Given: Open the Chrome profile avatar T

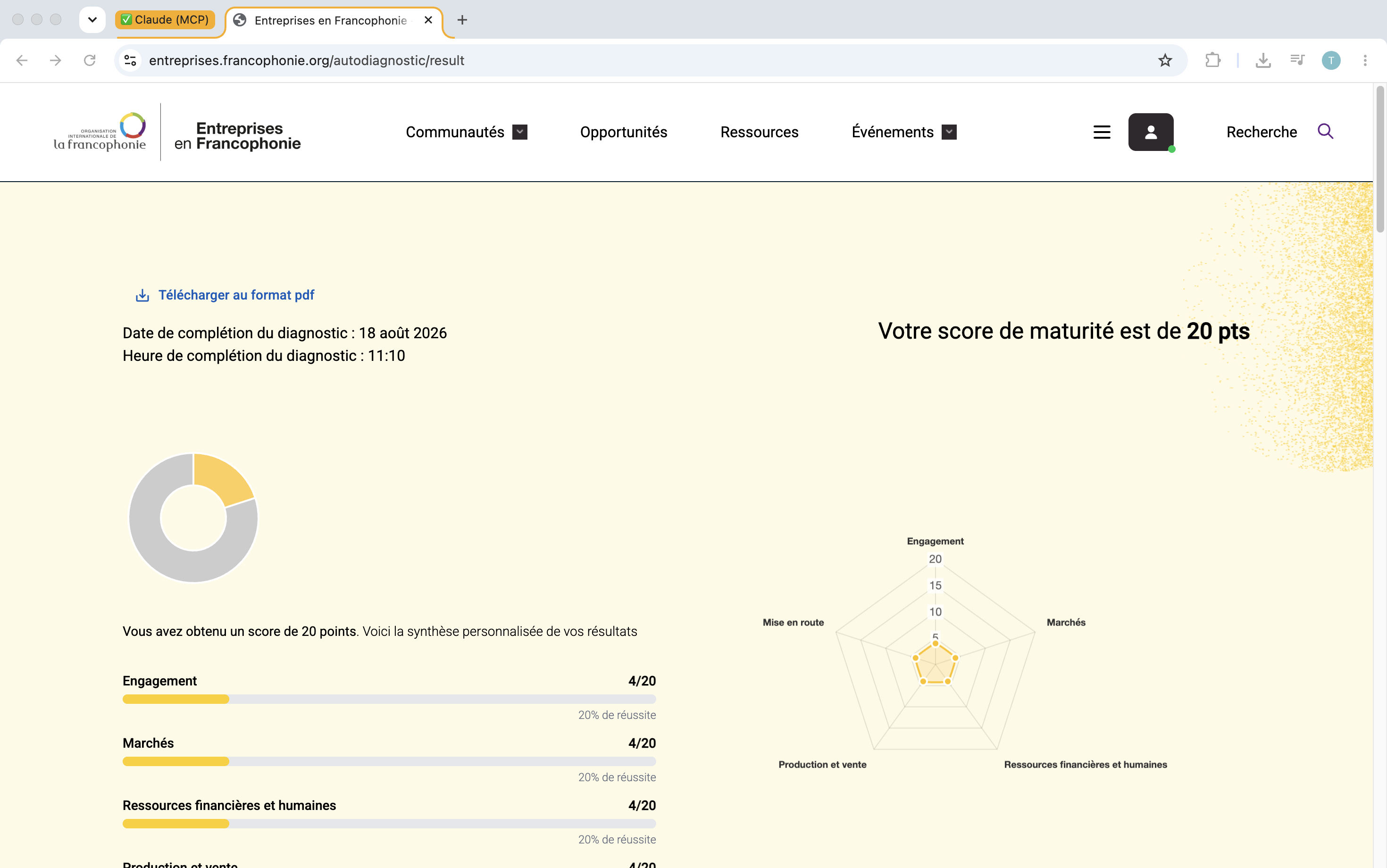Looking at the screenshot, I should [1331, 60].
